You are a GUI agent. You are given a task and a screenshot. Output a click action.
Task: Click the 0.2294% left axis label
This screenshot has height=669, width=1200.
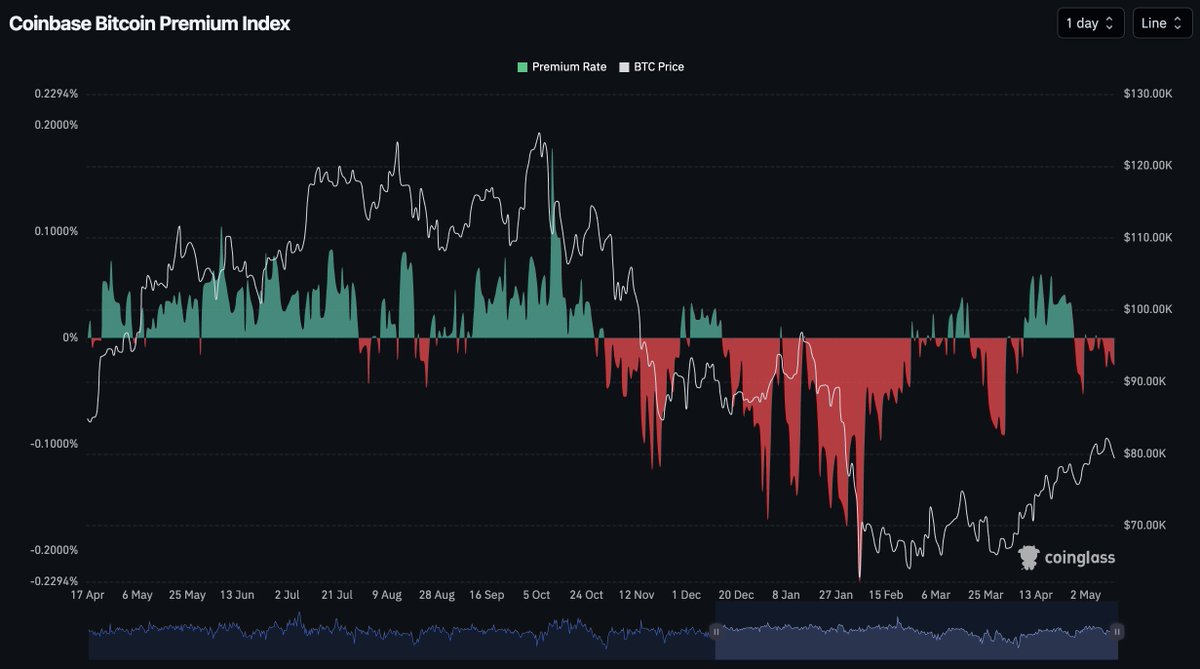[56, 94]
